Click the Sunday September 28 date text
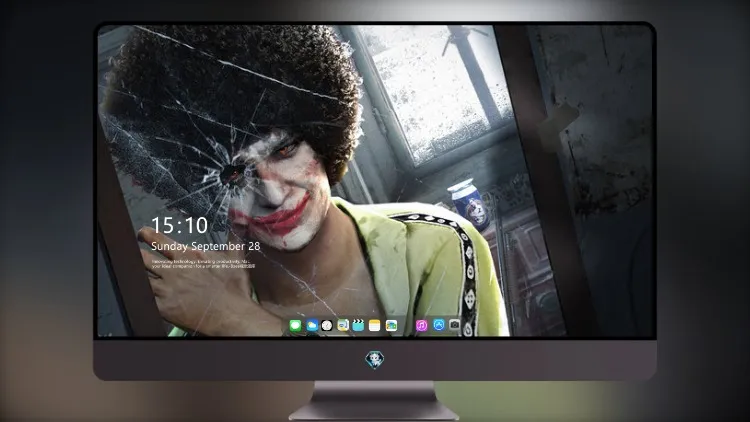Image resolution: width=750 pixels, height=422 pixels. [x=206, y=246]
